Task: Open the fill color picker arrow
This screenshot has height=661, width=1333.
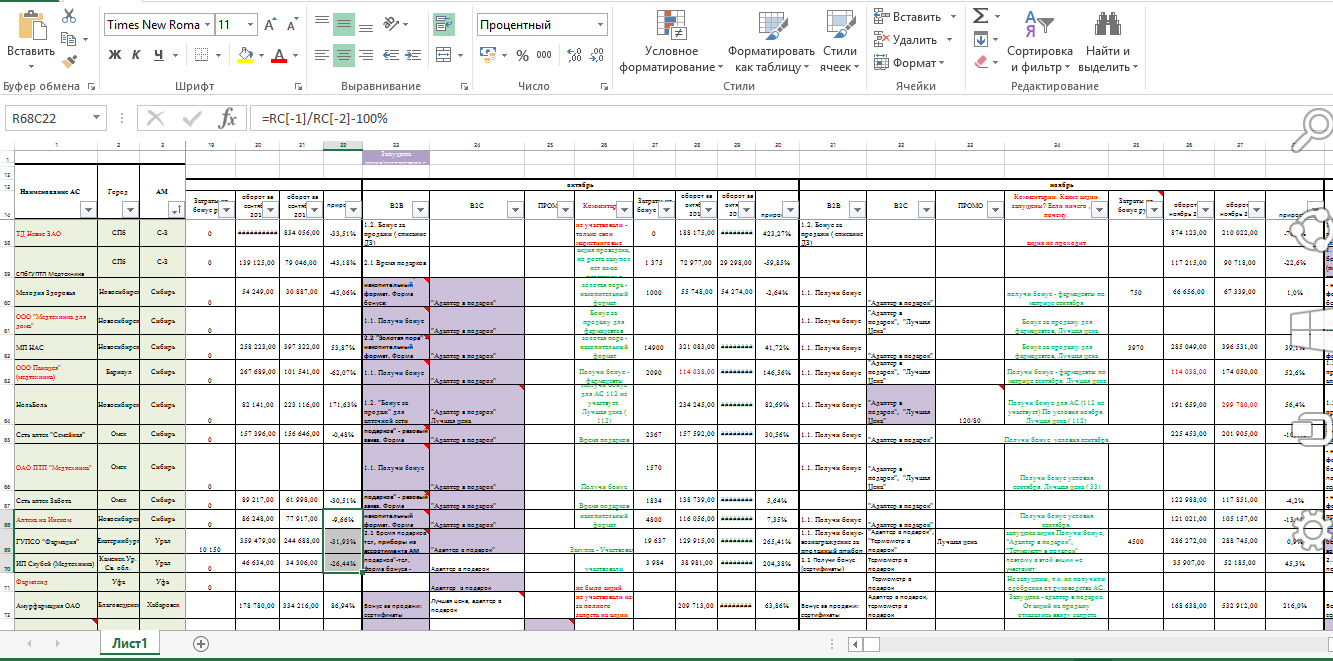Action: tap(260, 55)
